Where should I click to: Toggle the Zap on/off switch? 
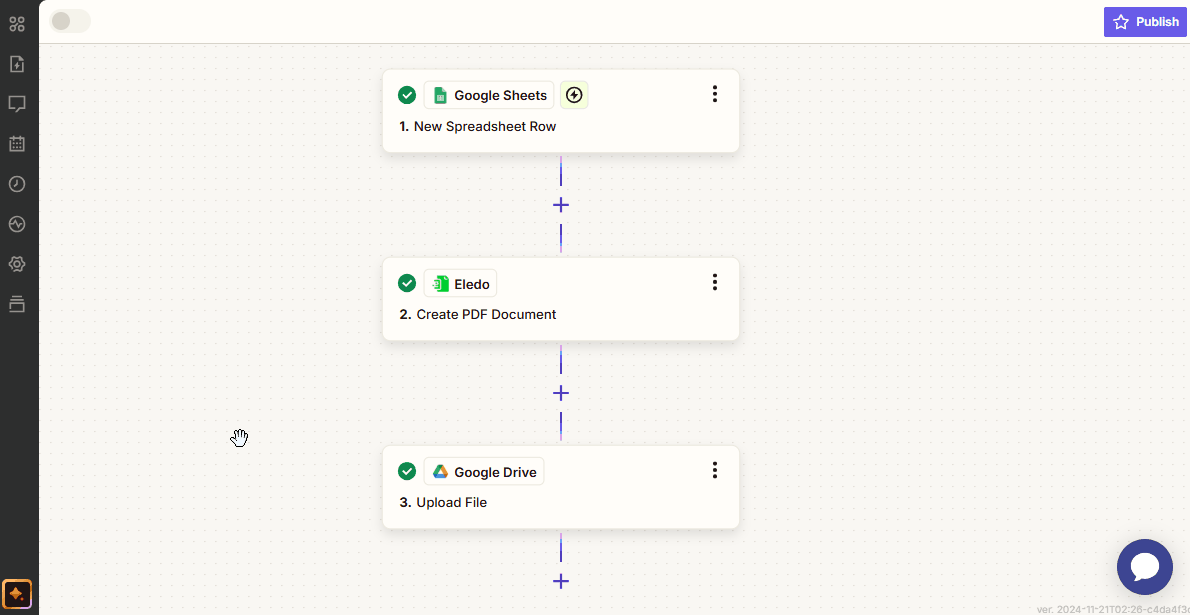[70, 21]
